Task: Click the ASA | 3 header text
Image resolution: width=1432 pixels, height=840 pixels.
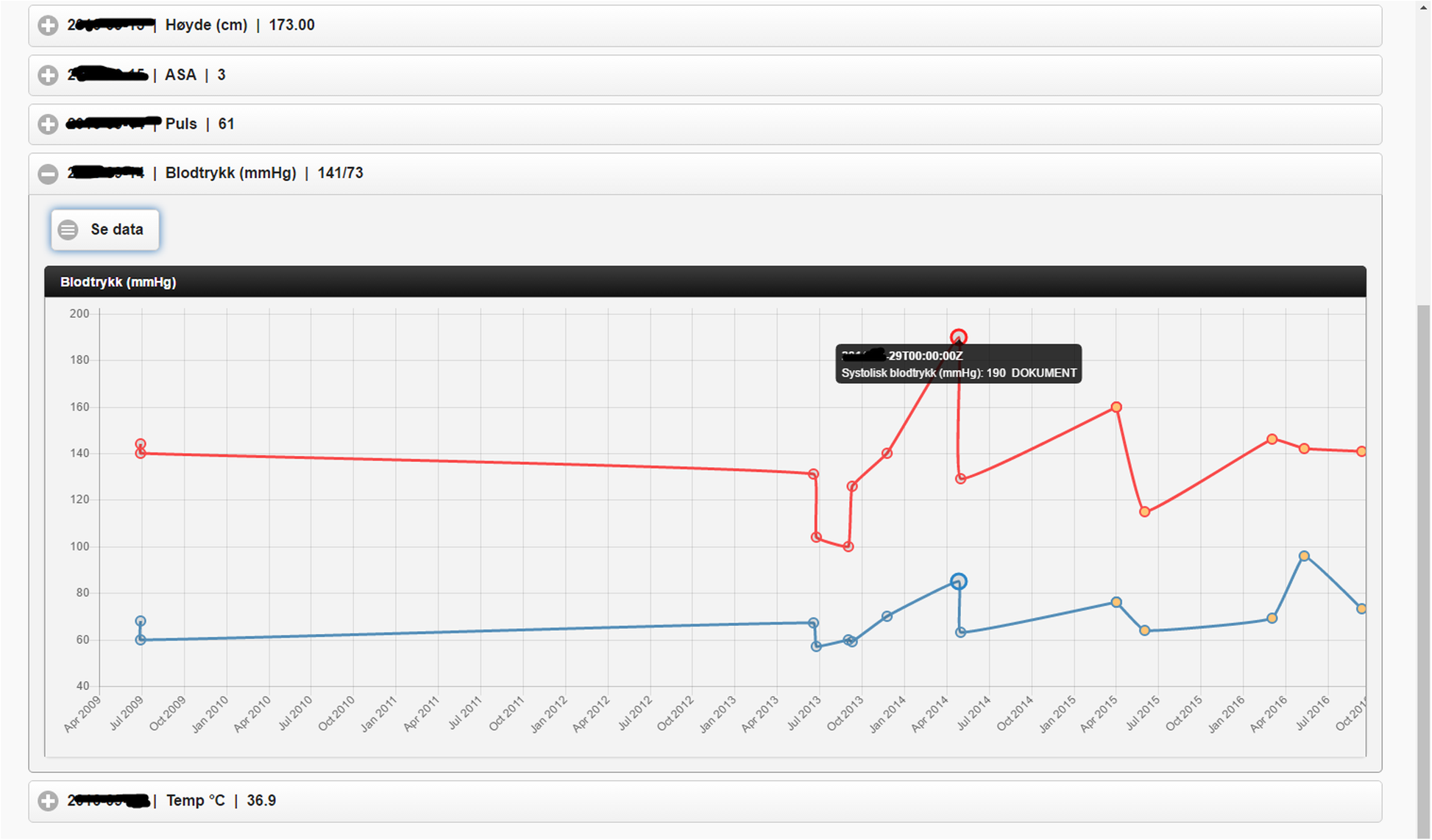Action: click(x=195, y=75)
